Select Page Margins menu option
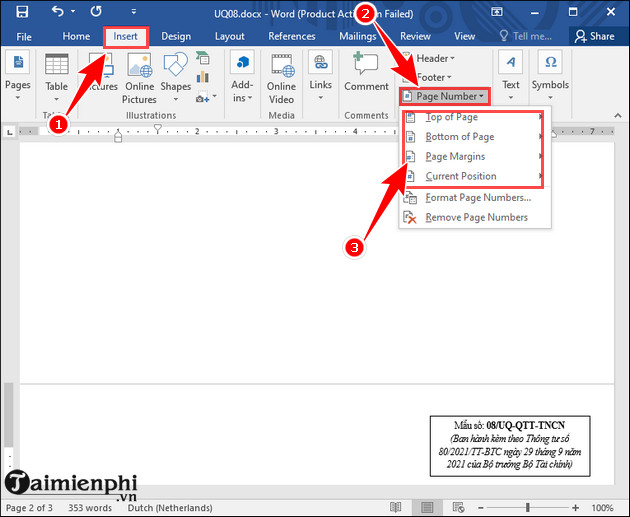630x517 pixels. click(x=474, y=156)
